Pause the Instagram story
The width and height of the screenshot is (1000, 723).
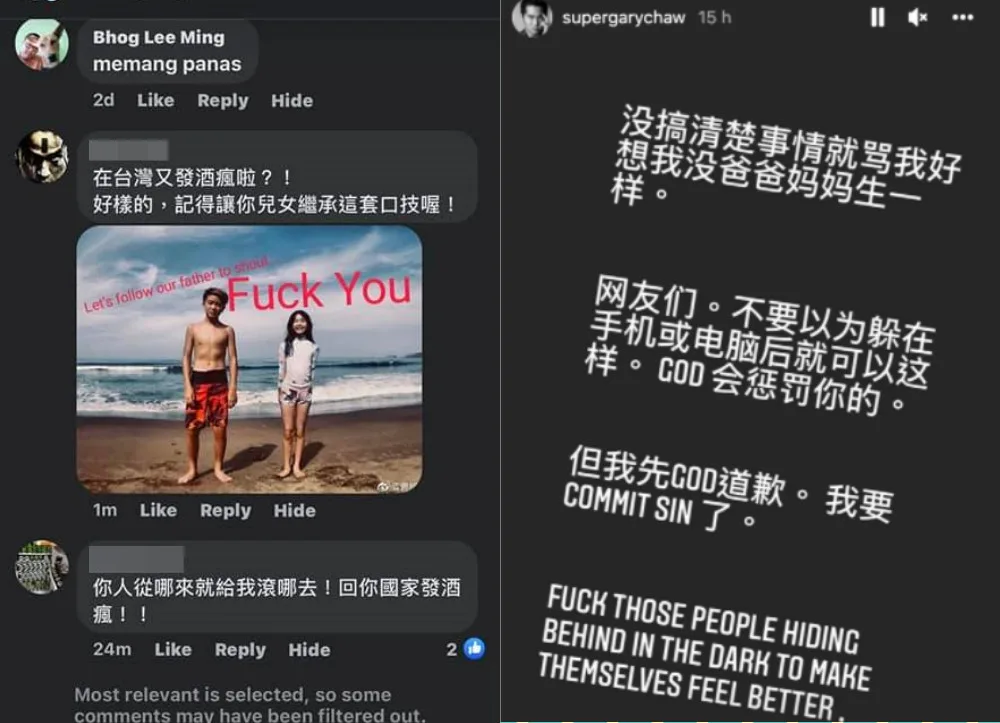tap(878, 17)
